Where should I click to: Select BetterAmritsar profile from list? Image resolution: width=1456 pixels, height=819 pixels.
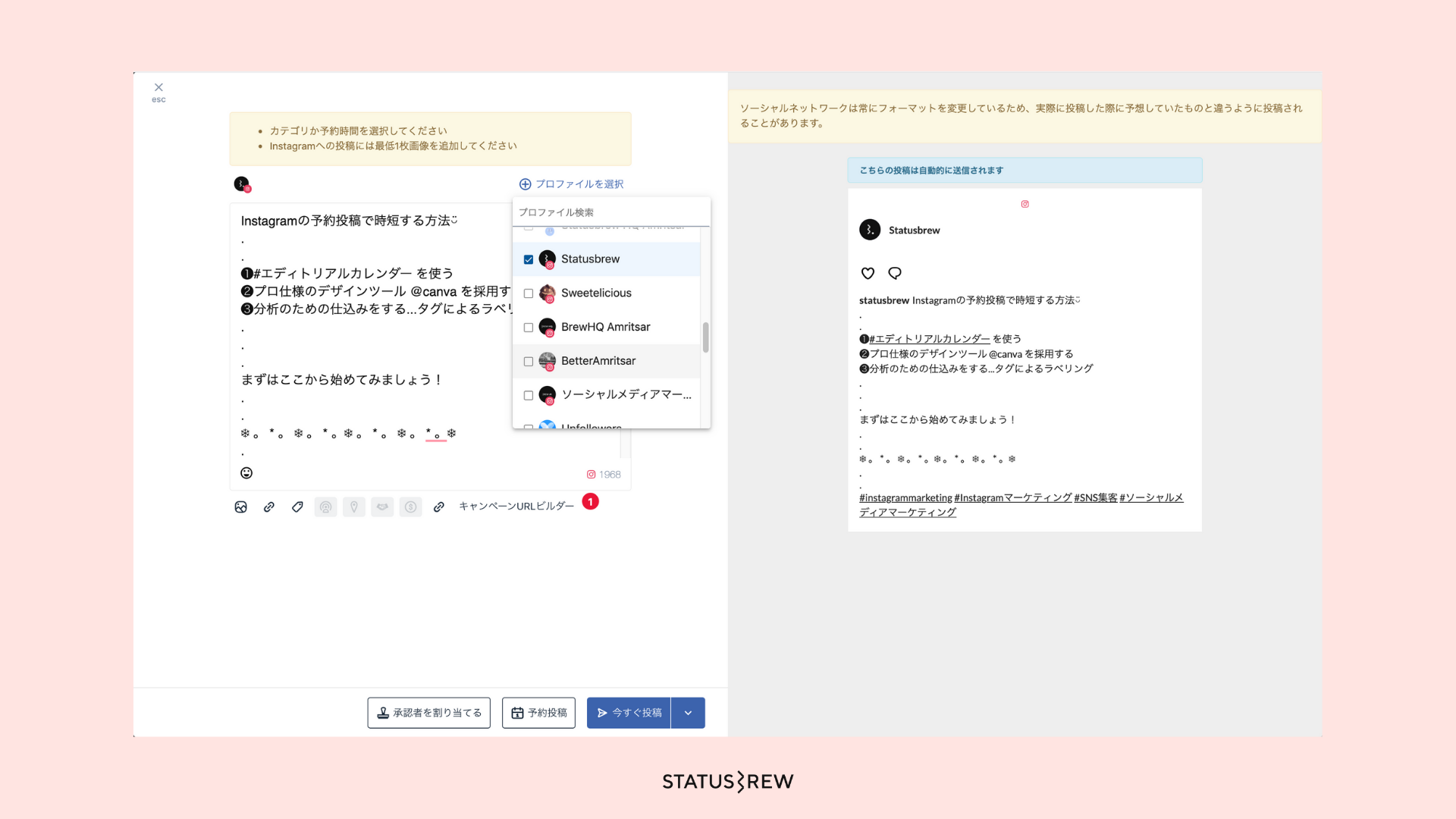point(529,360)
